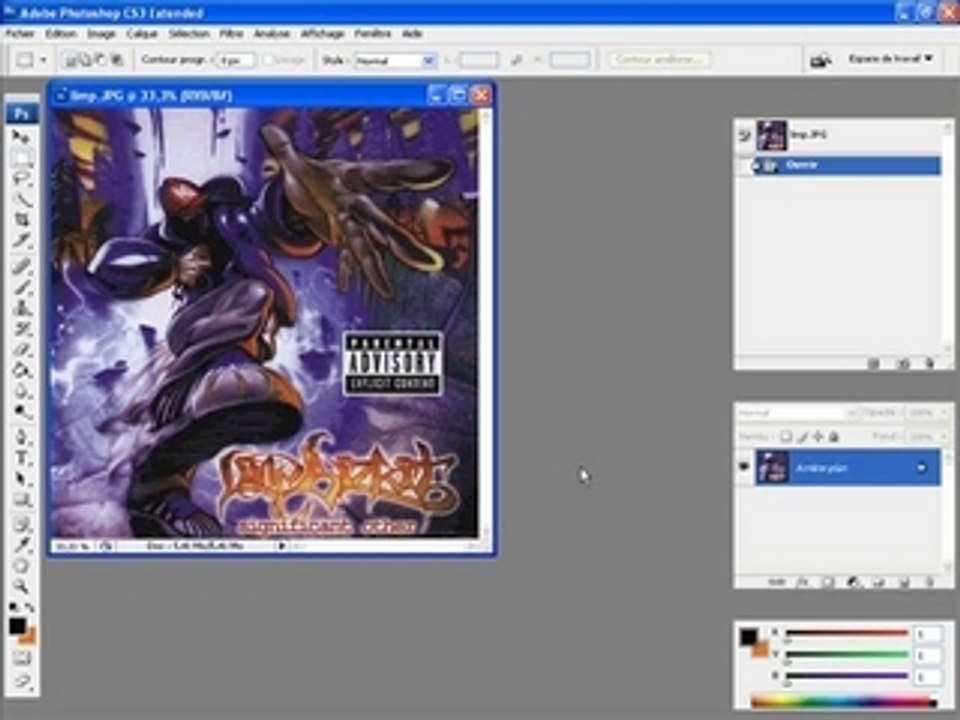Select the Notes tool
960x720 pixels.
click(22, 524)
